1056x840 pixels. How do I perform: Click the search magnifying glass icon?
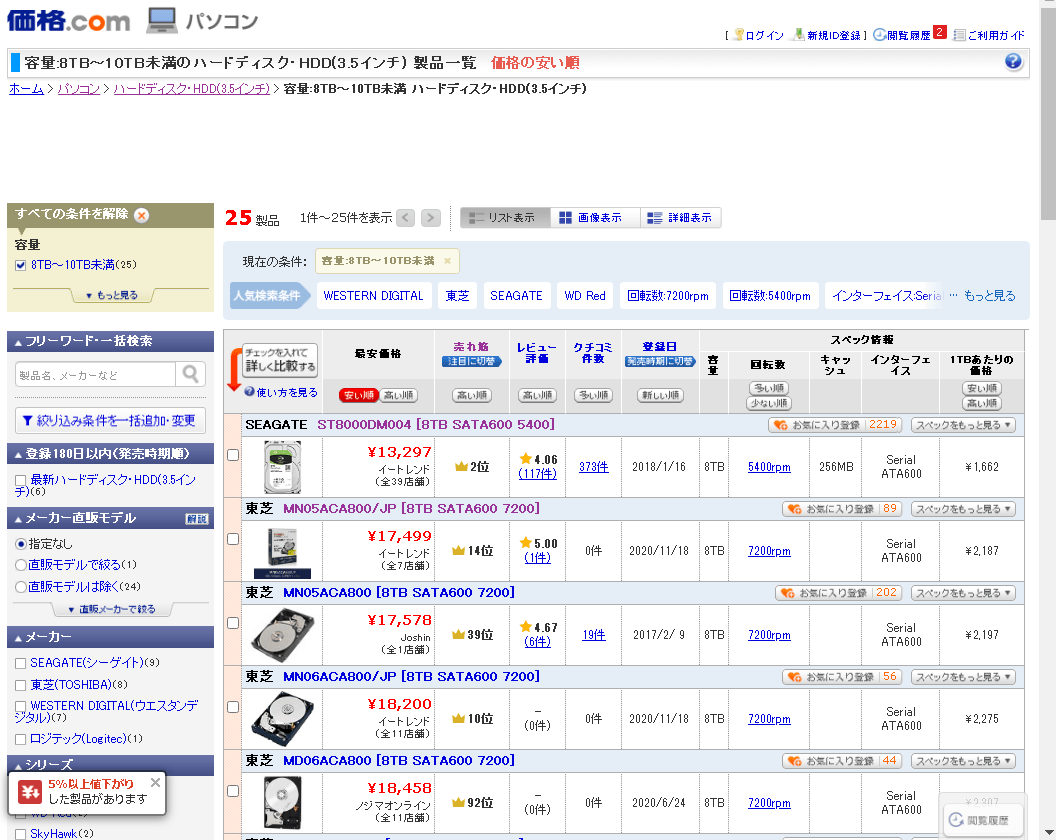click(190, 372)
